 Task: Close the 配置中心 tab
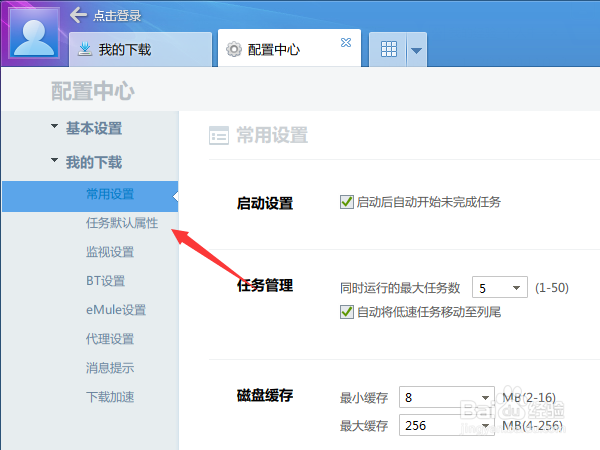tap(346, 42)
